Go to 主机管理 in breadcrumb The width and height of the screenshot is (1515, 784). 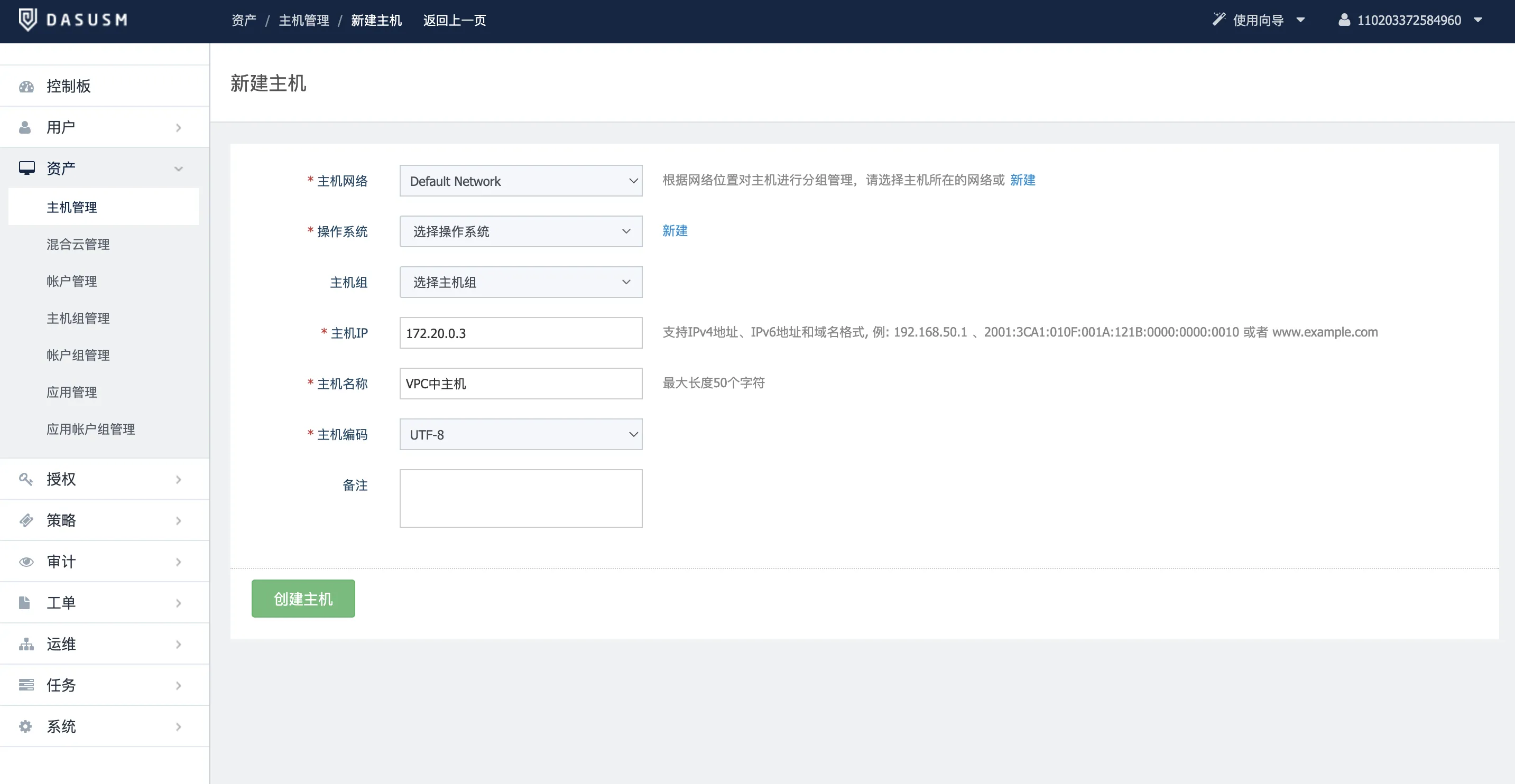[x=303, y=20]
